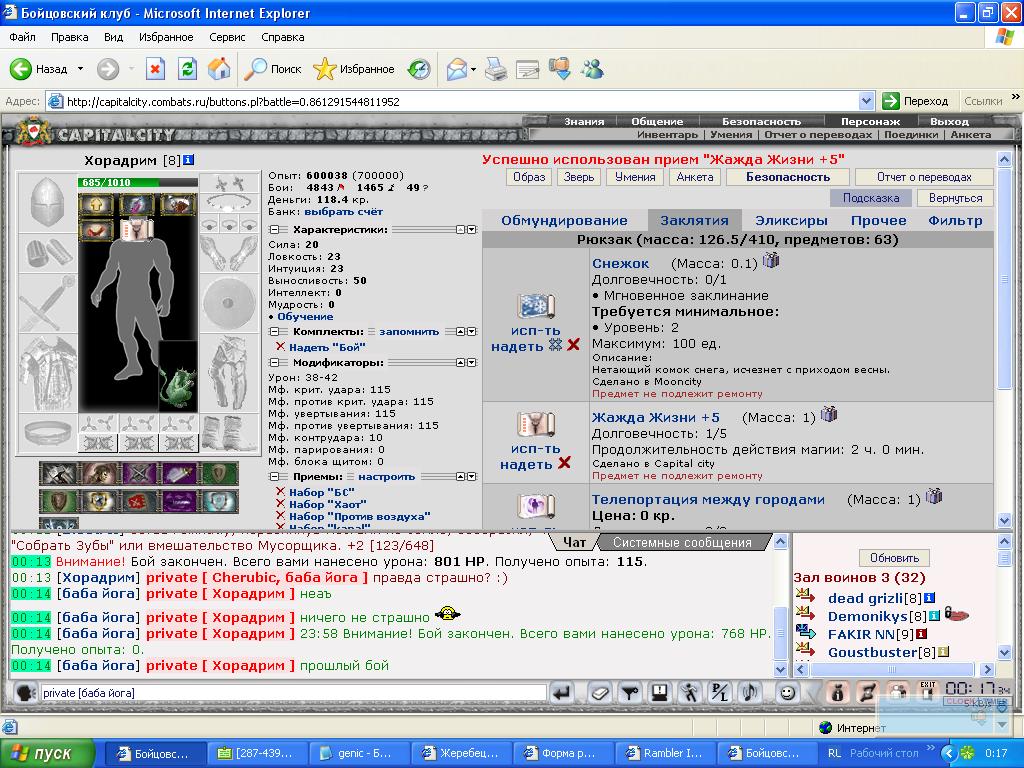Click the red X to discard Снежок
The image size is (1024, 768).
click(x=573, y=345)
